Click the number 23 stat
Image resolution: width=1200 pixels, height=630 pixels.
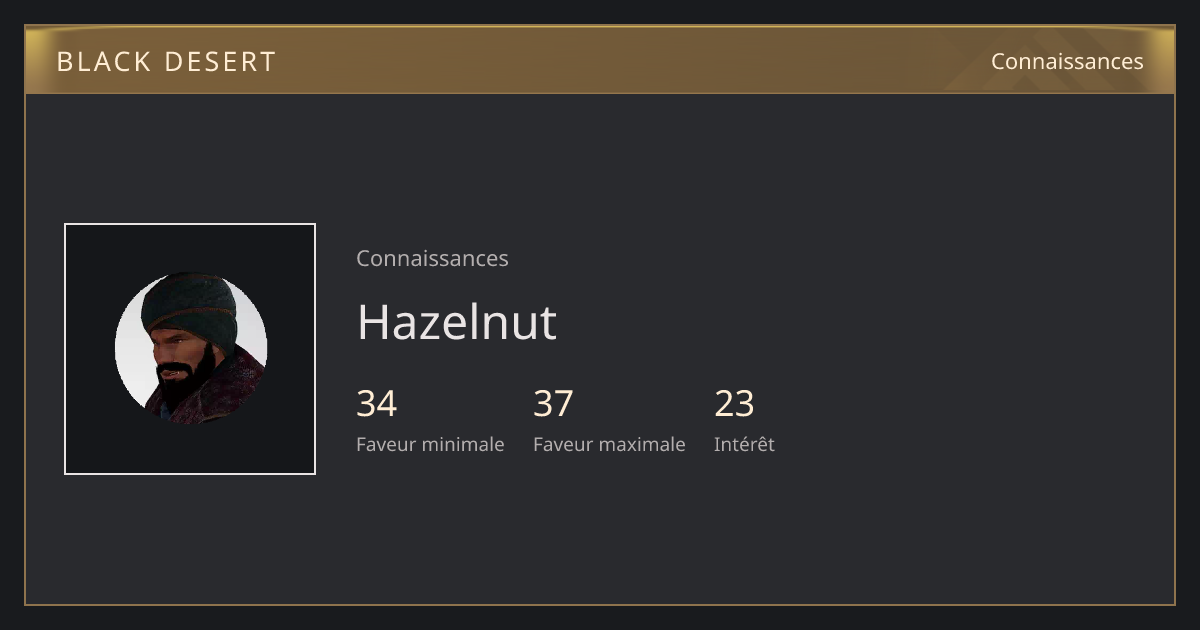[734, 403]
